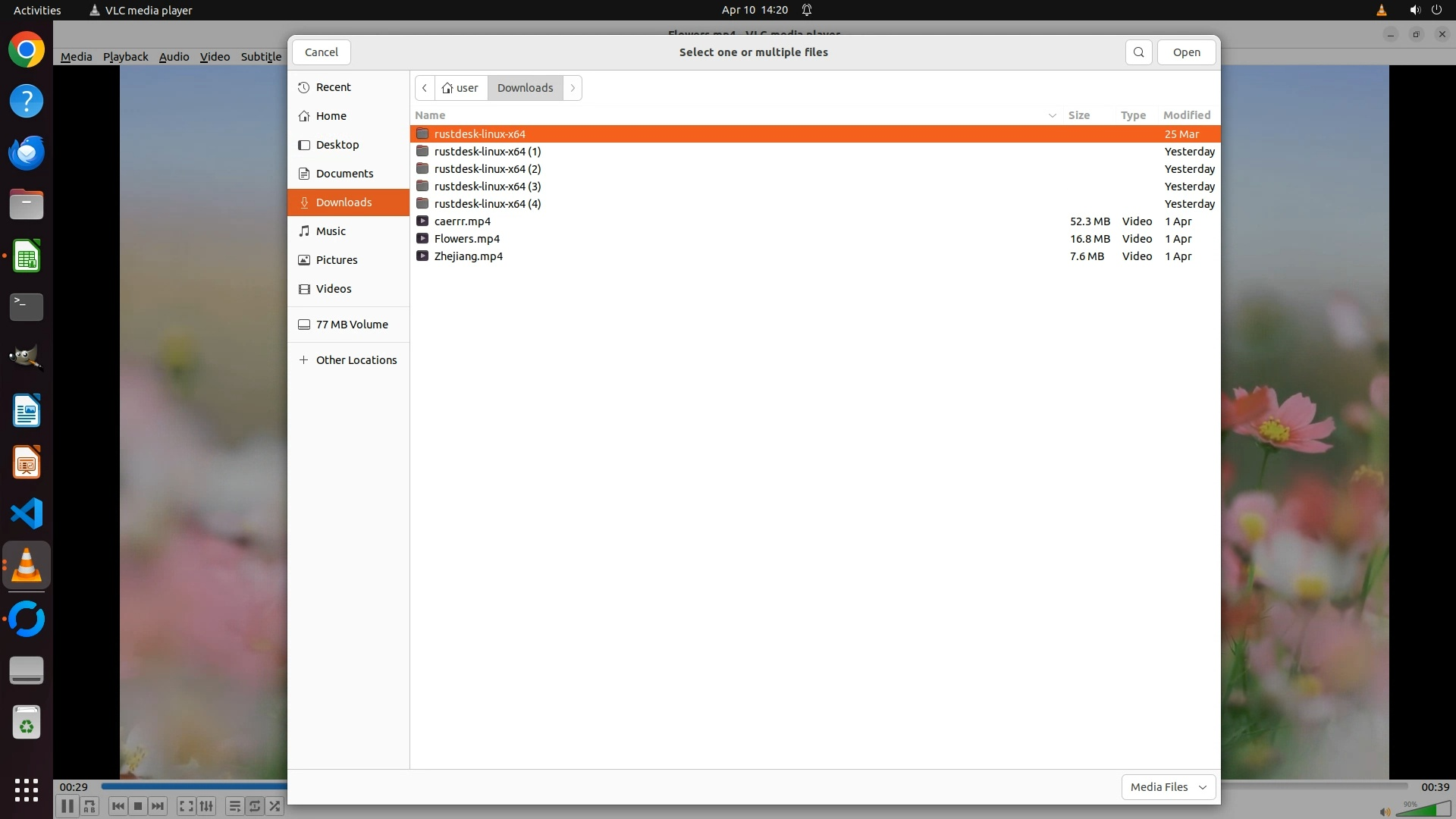Click the search icon in the file dialog
This screenshot has width=1456, height=819.
click(x=1138, y=52)
